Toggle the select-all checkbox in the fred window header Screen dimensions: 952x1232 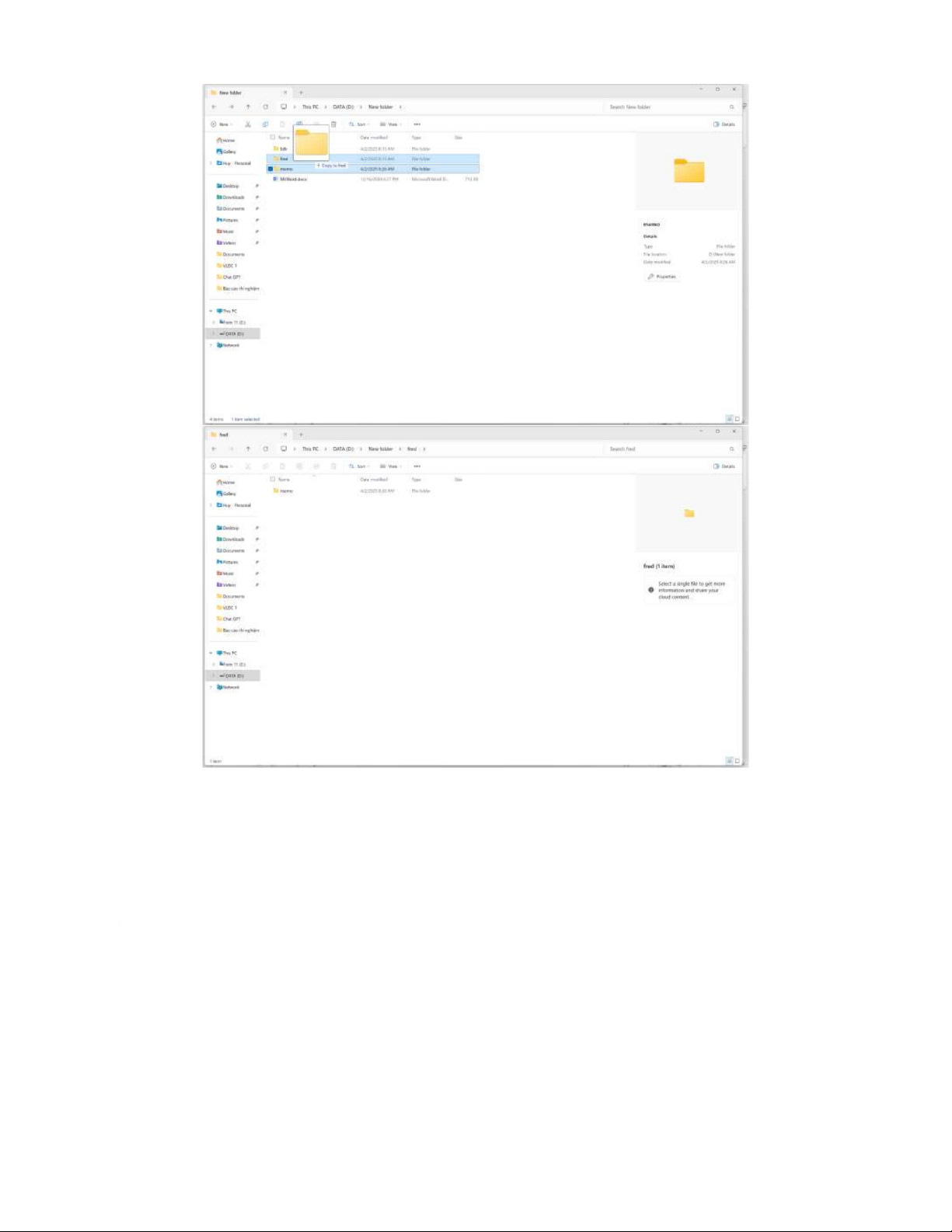click(272, 480)
